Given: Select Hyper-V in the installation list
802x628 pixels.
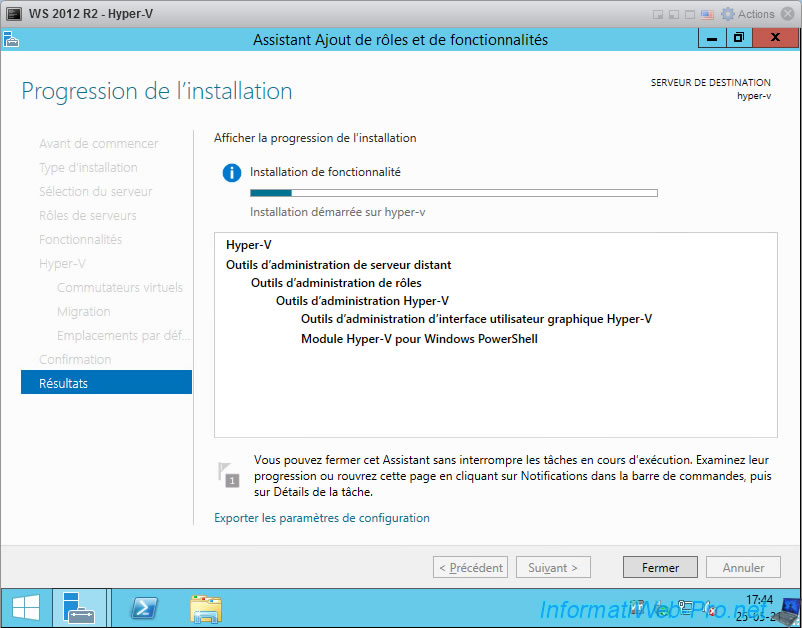Looking at the screenshot, I should [249, 245].
